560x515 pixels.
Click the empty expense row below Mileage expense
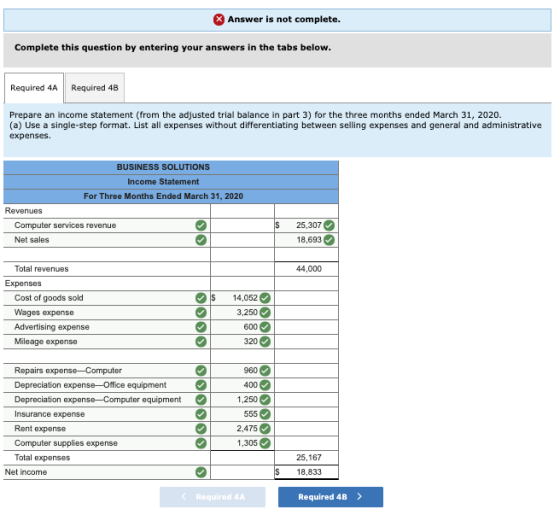coord(107,356)
